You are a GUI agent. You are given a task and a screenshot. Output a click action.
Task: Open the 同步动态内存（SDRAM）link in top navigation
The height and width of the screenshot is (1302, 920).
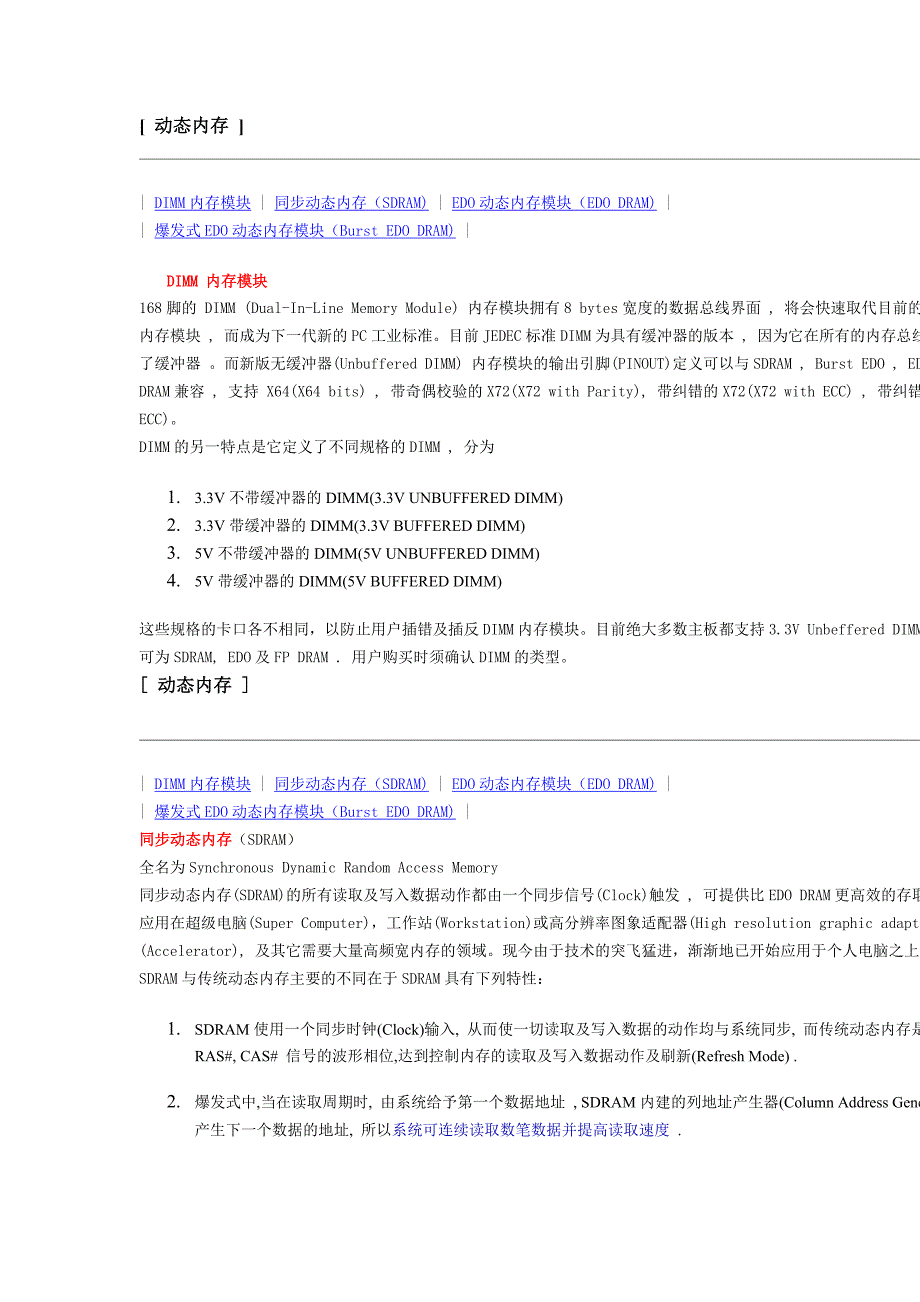[x=350, y=202]
